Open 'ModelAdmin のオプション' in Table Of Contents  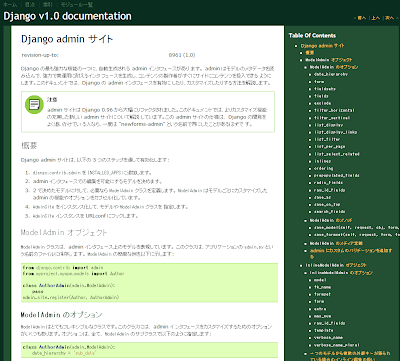tap(334, 67)
